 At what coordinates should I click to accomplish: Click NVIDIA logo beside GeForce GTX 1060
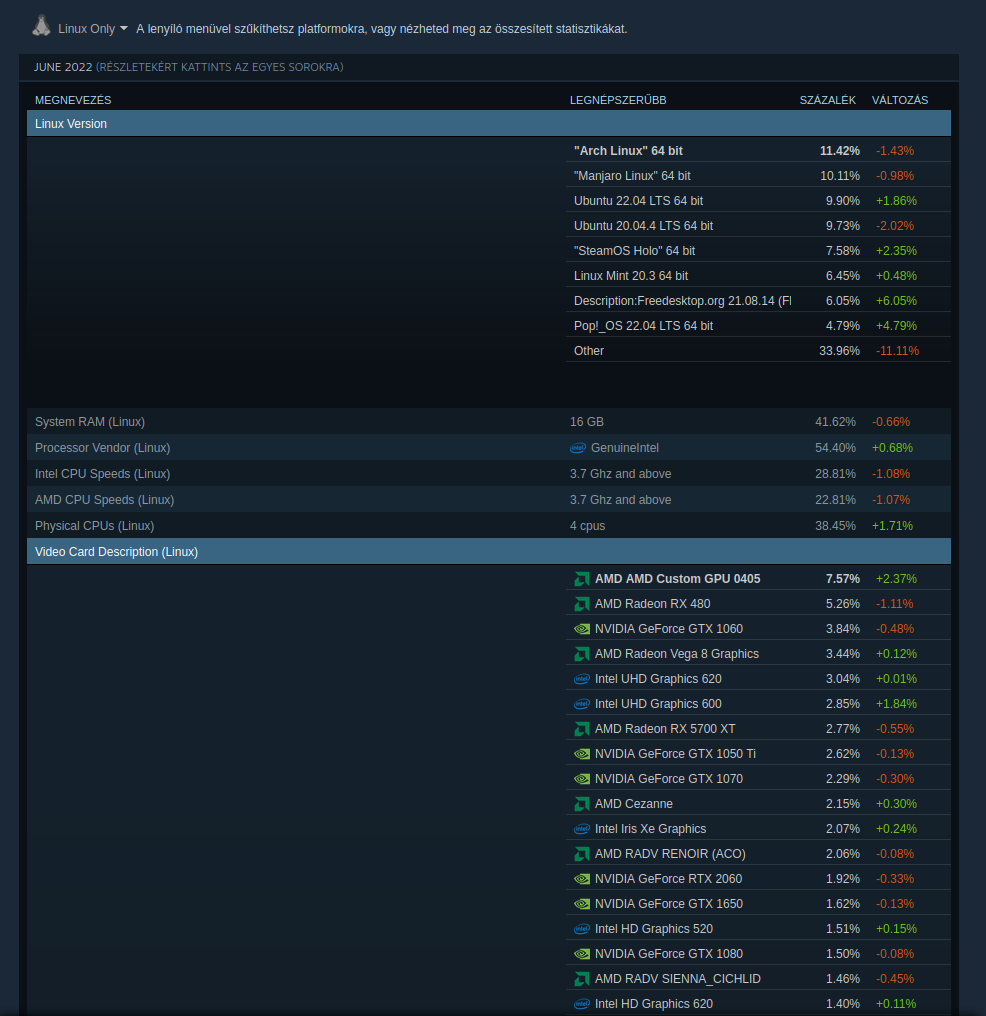click(x=582, y=629)
